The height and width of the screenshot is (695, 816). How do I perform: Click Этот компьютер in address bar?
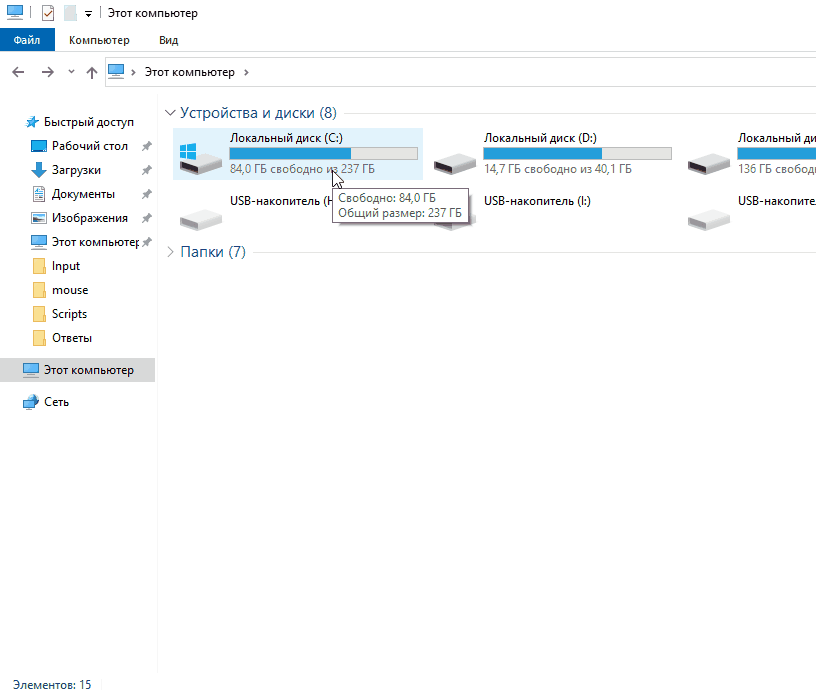click(x=189, y=72)
